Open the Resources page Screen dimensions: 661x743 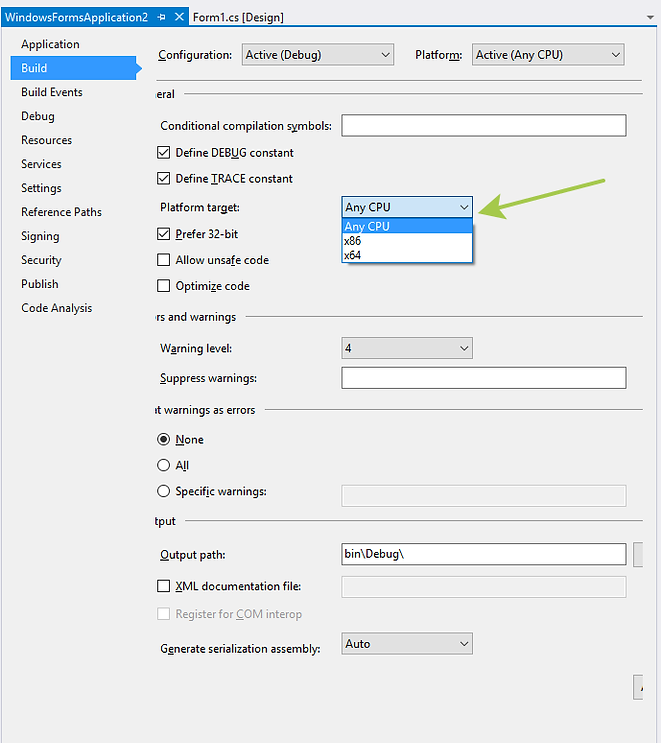[46, 140]
